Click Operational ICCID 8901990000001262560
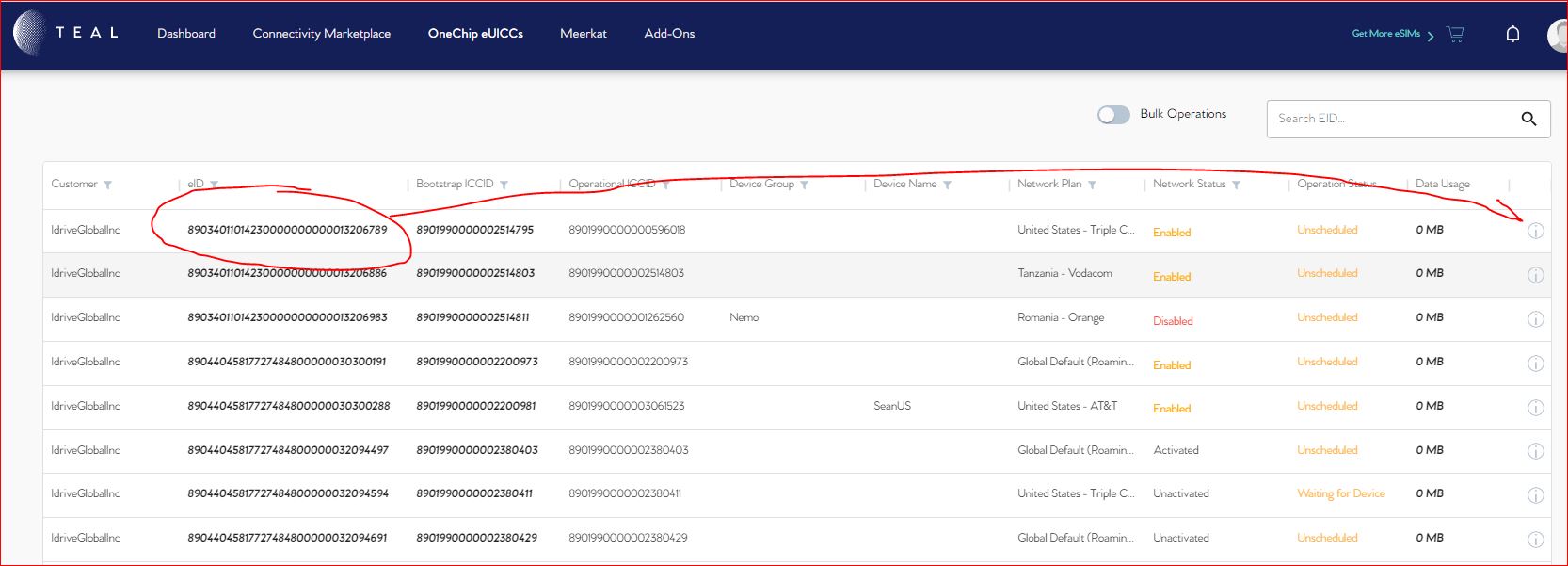 click(626, 317)
